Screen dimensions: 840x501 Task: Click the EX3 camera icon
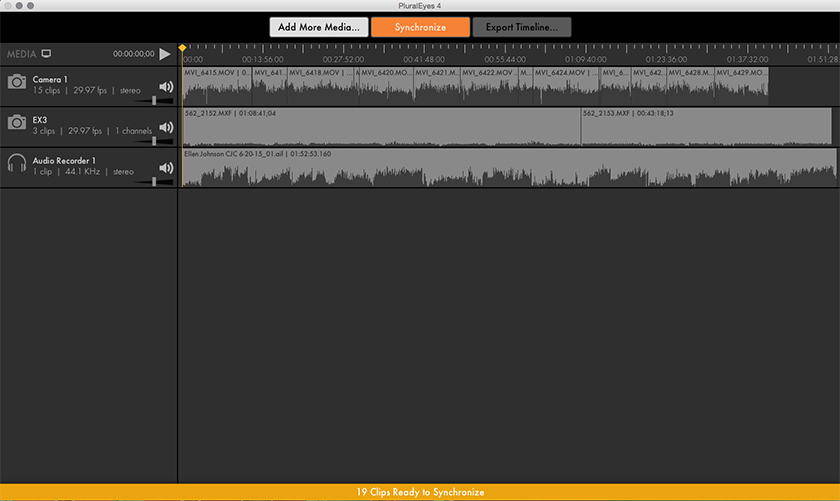coord(16,122)
